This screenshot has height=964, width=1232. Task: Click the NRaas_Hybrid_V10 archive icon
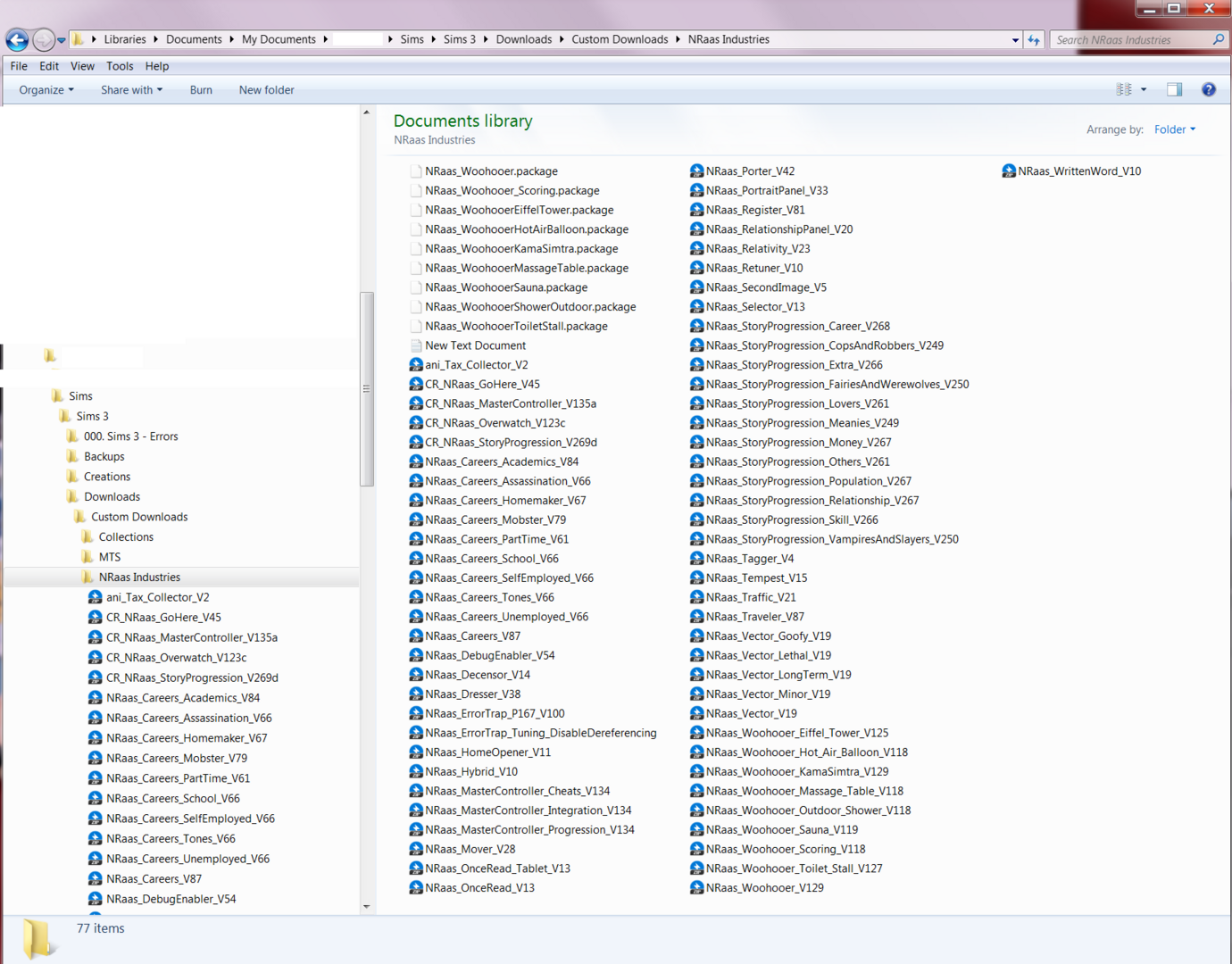tap(416, 771)
